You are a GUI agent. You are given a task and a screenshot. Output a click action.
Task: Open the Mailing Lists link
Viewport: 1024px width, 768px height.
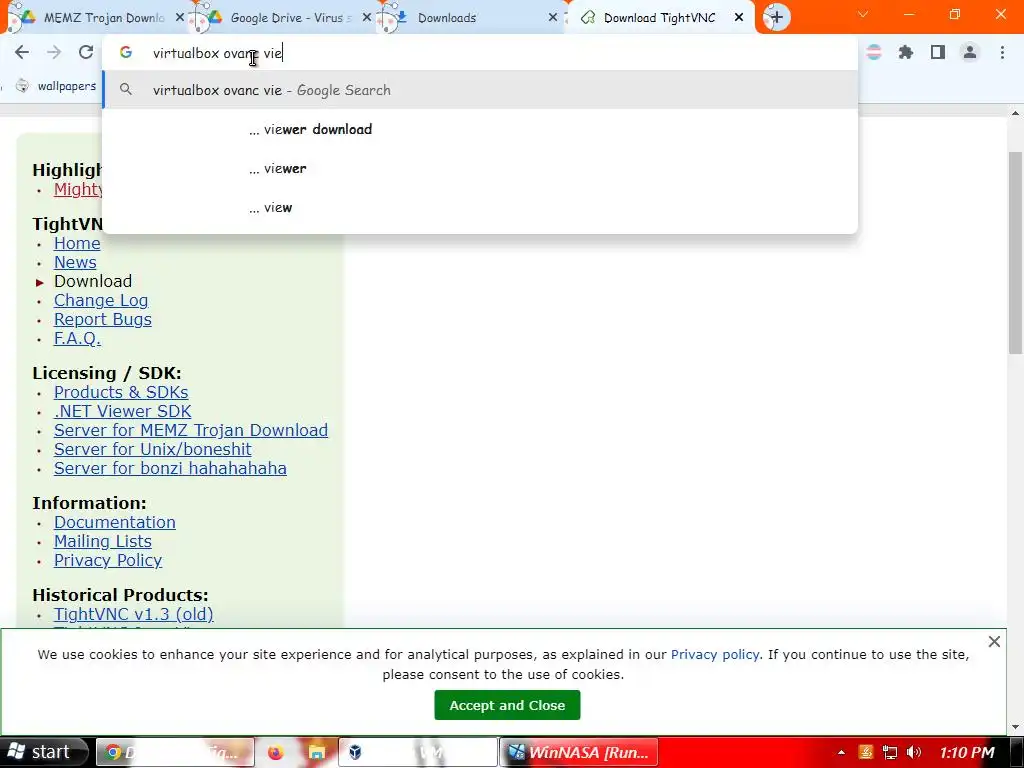point(103,541)
